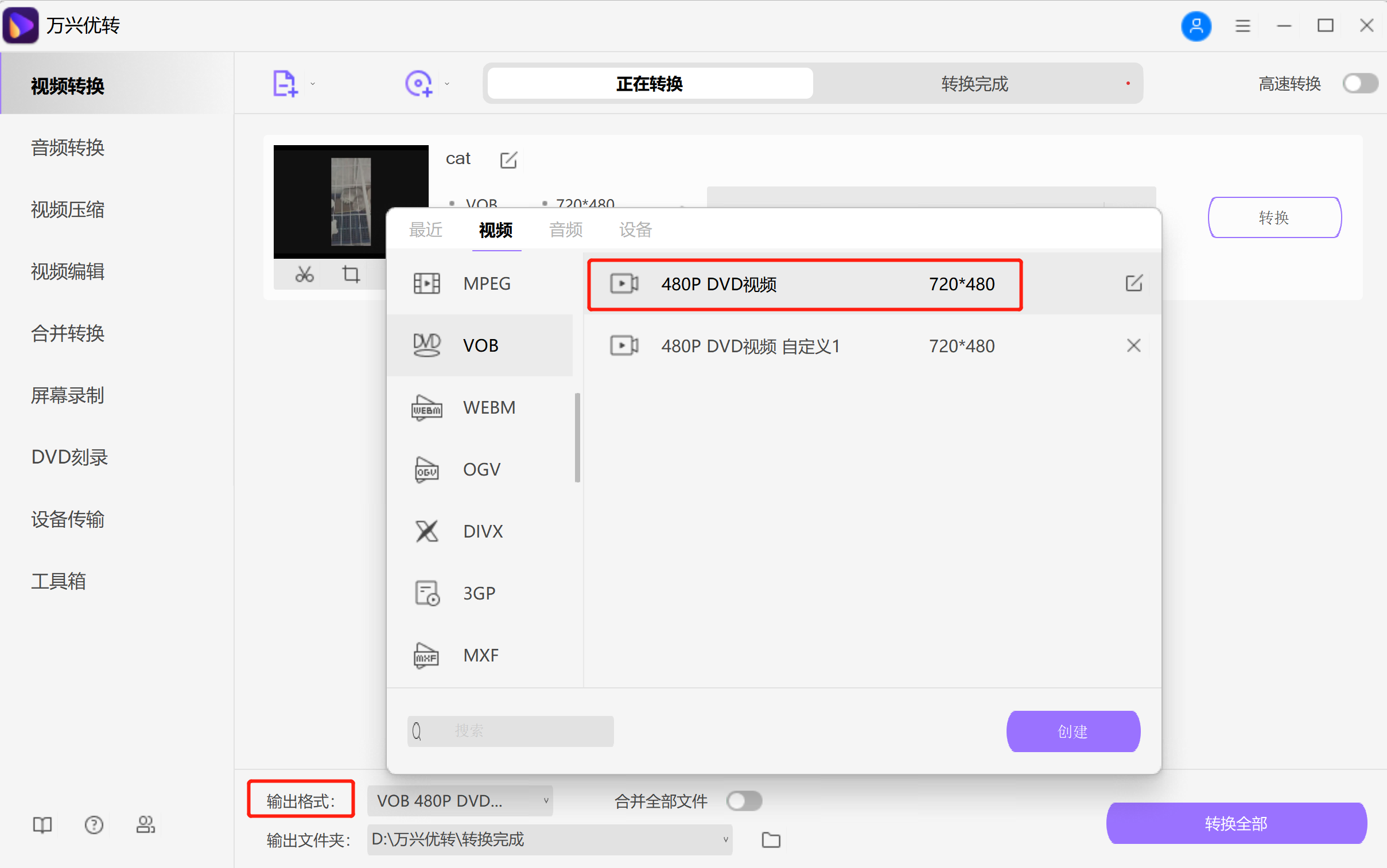
Task: Switch to the 转换完成 tab
Action: [x=974, y=84]
